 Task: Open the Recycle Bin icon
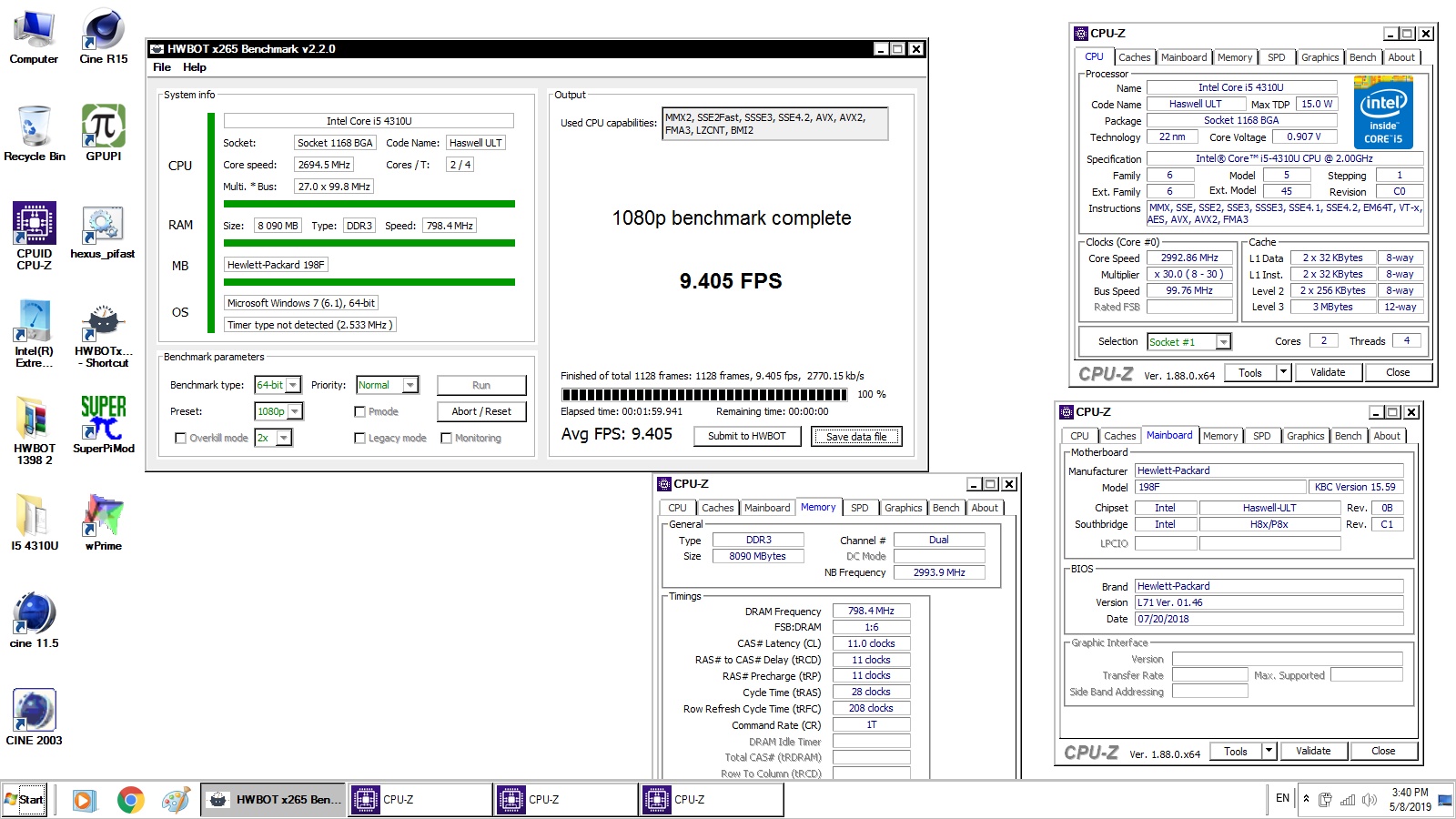34,135
